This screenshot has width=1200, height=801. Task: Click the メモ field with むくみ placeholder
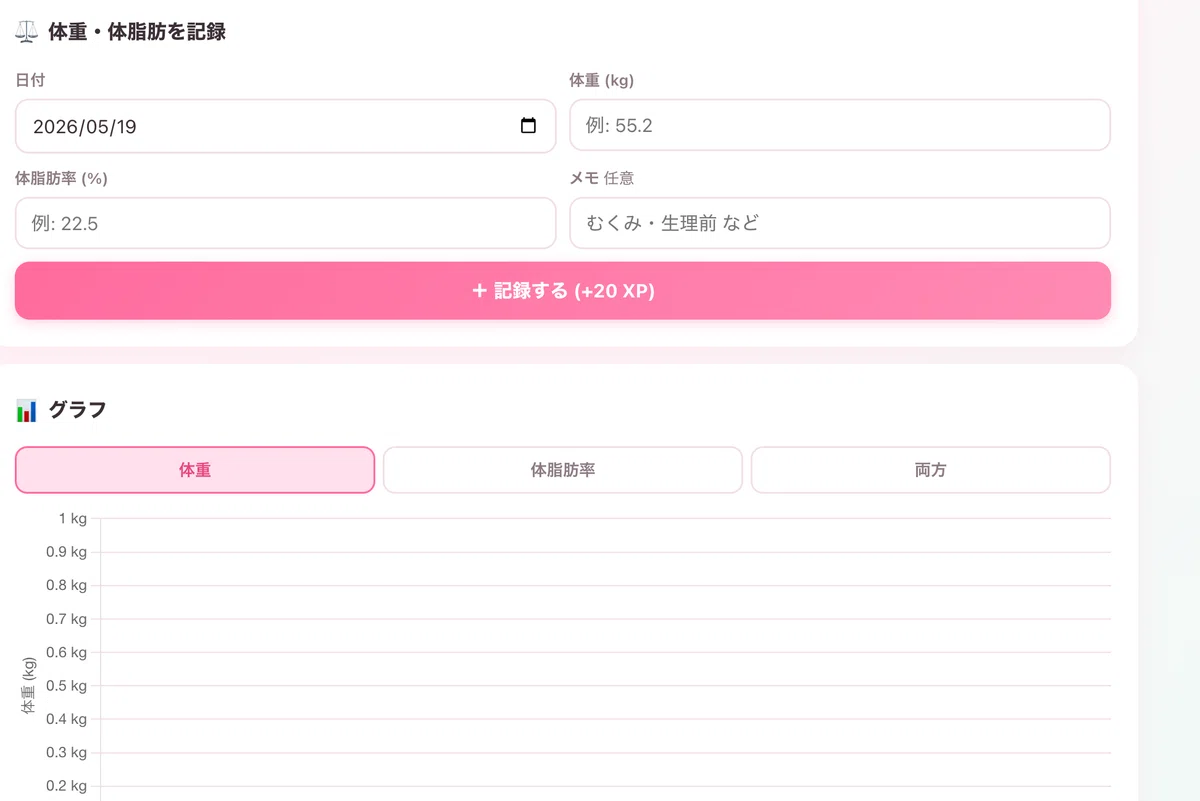840,223
